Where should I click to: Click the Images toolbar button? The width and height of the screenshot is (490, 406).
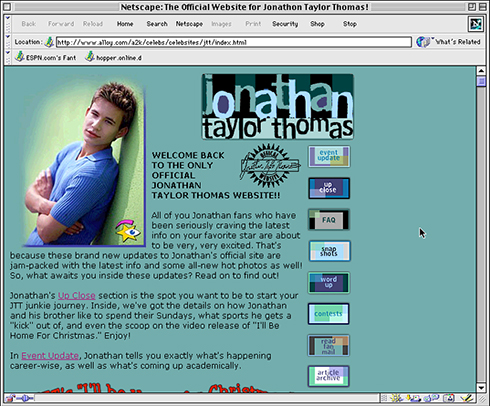point(221,24)
